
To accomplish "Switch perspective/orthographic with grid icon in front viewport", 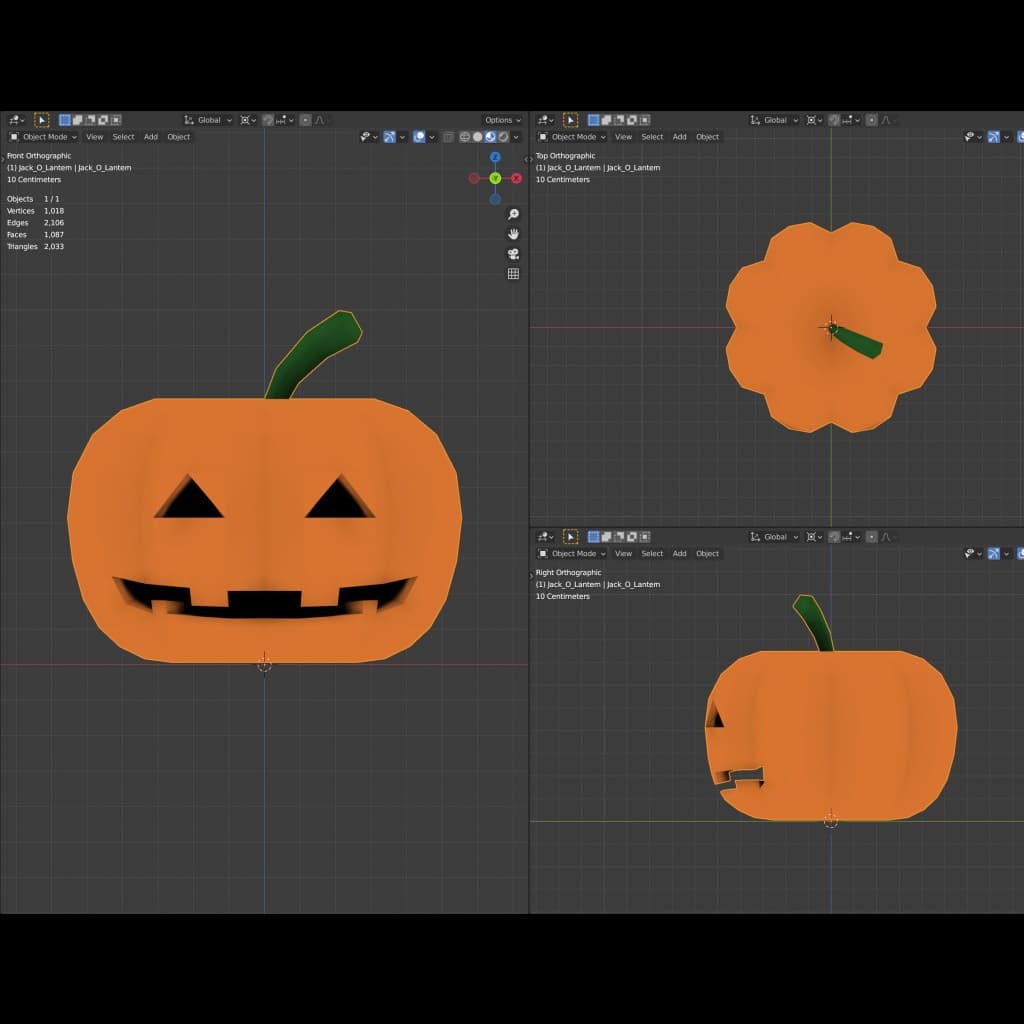I will (x=513, y=274).
